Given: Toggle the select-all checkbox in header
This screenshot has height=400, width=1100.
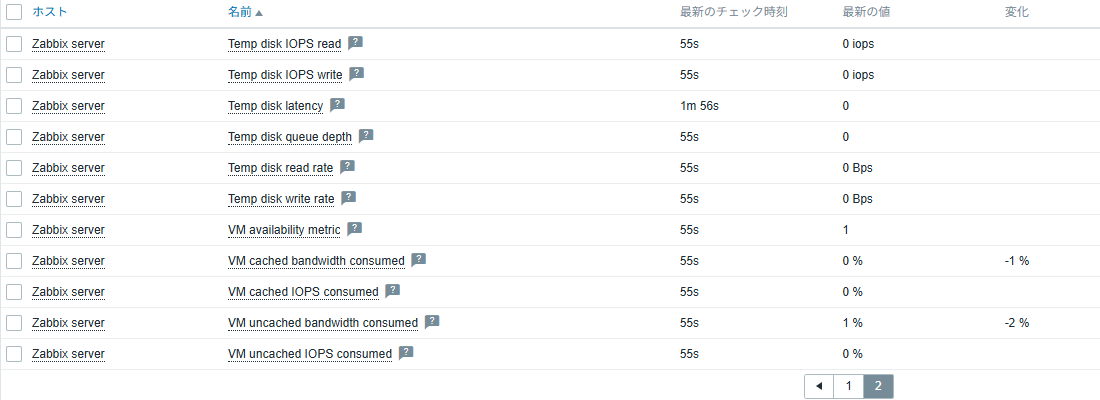Looking at the screenshot, I should (x=14, y=12).
